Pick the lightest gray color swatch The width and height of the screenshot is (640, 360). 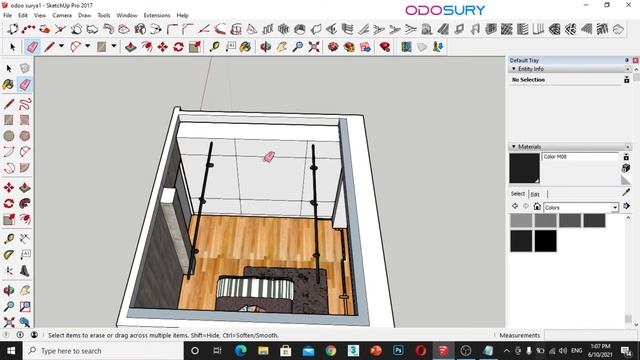pos(521,220)
